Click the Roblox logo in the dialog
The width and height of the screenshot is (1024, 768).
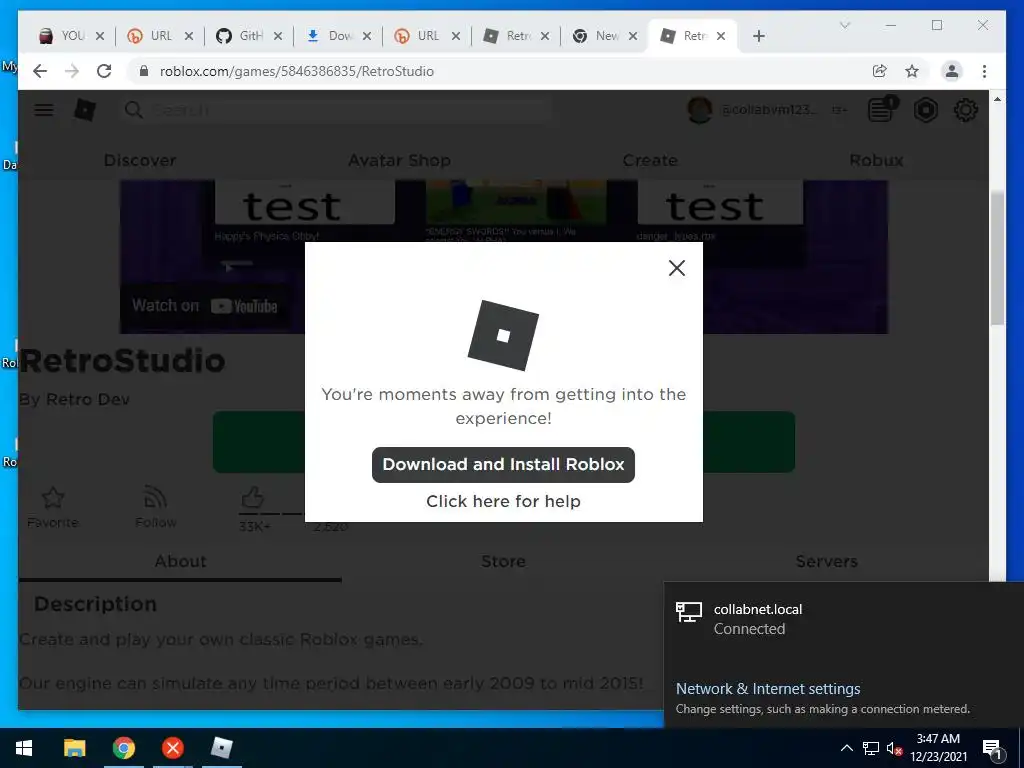tap(503, 336)
